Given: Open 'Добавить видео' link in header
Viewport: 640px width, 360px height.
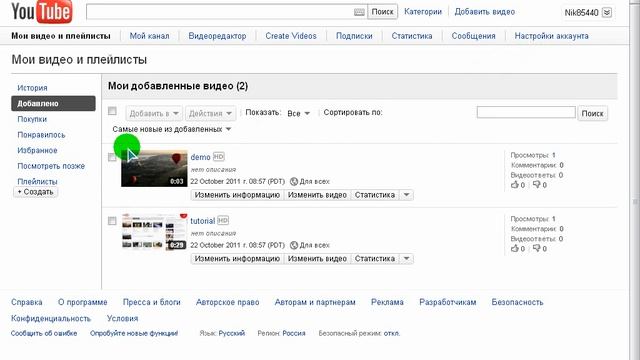Looking at the screenshot, I should (x=484, y=12).
